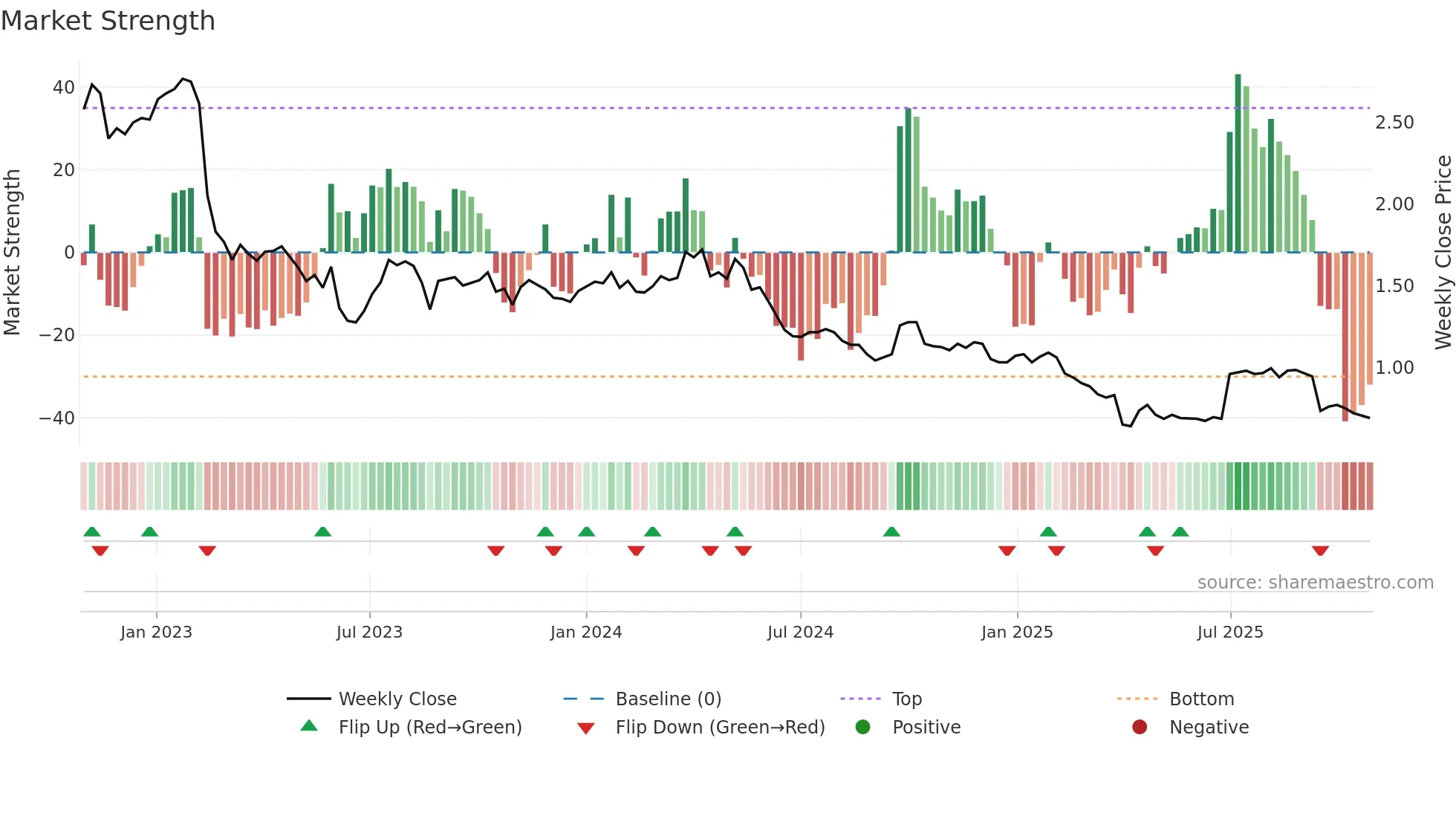Toggle the Top threshold legend entry
Screen dimensions: 1456x819
click(x=906, y=699)
